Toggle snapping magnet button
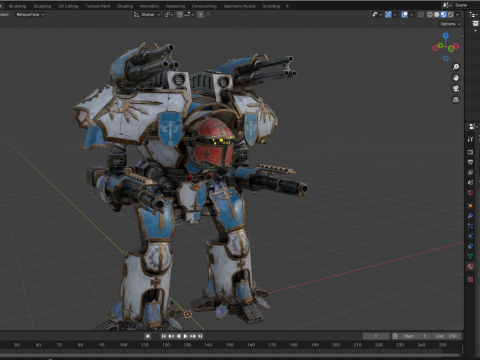Viewport: 480px width, 360px height. [x=180, y=15]
